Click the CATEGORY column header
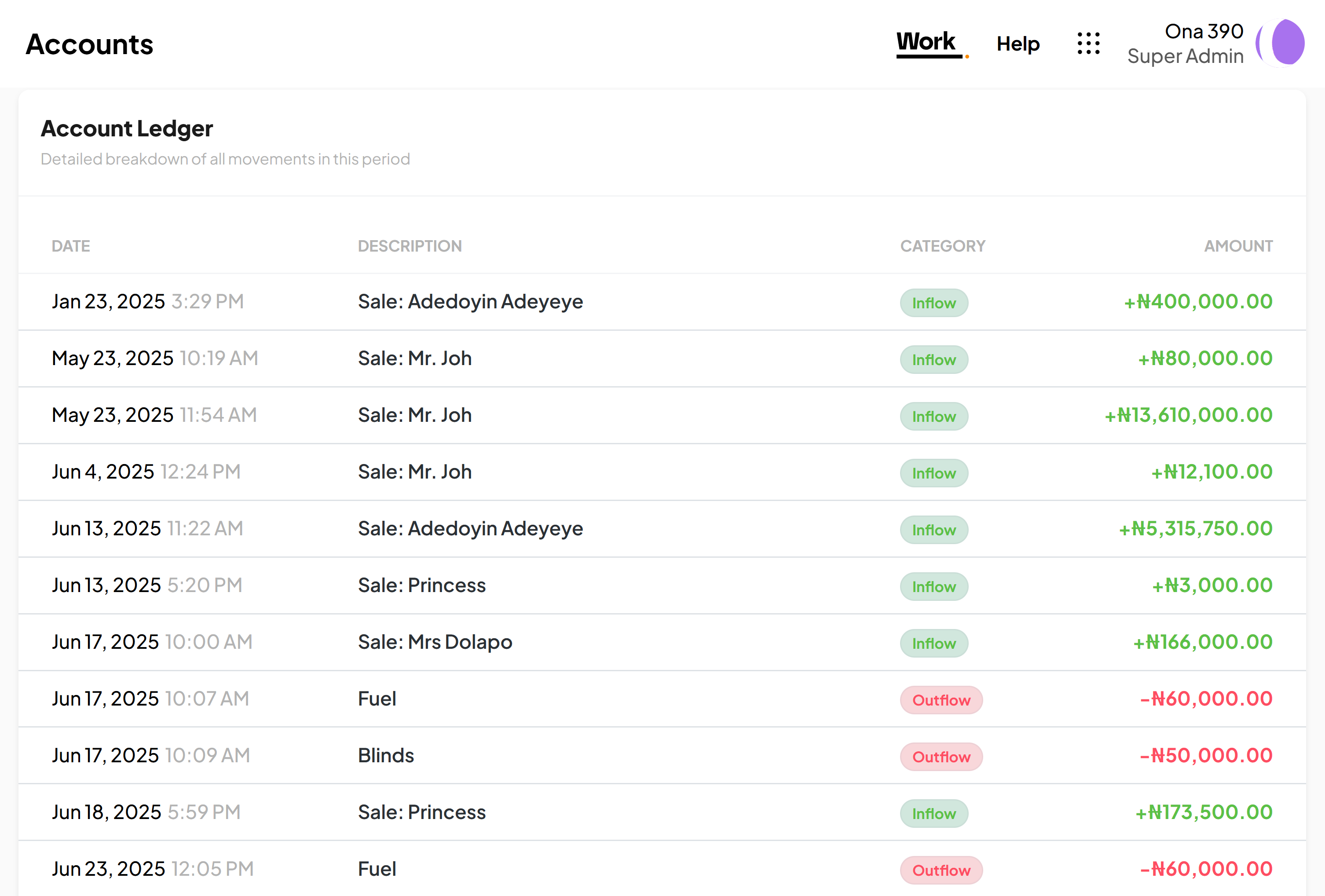 click(942, 246)
